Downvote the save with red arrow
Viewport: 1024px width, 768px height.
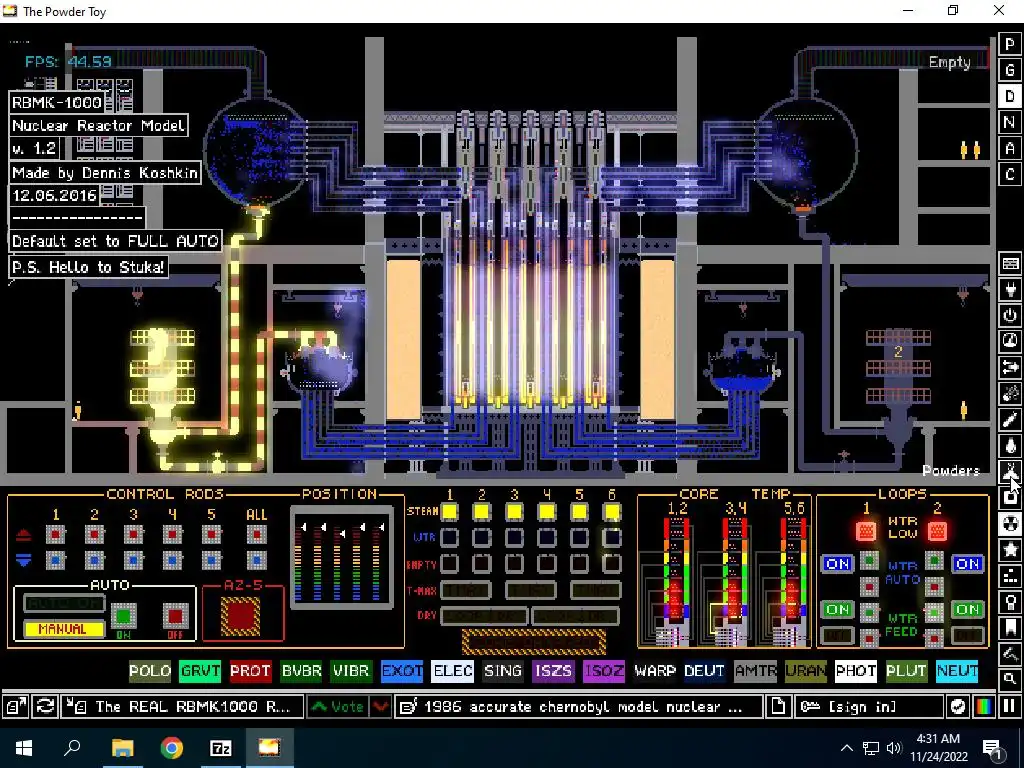pyautogui.click(x=381, y=707)
